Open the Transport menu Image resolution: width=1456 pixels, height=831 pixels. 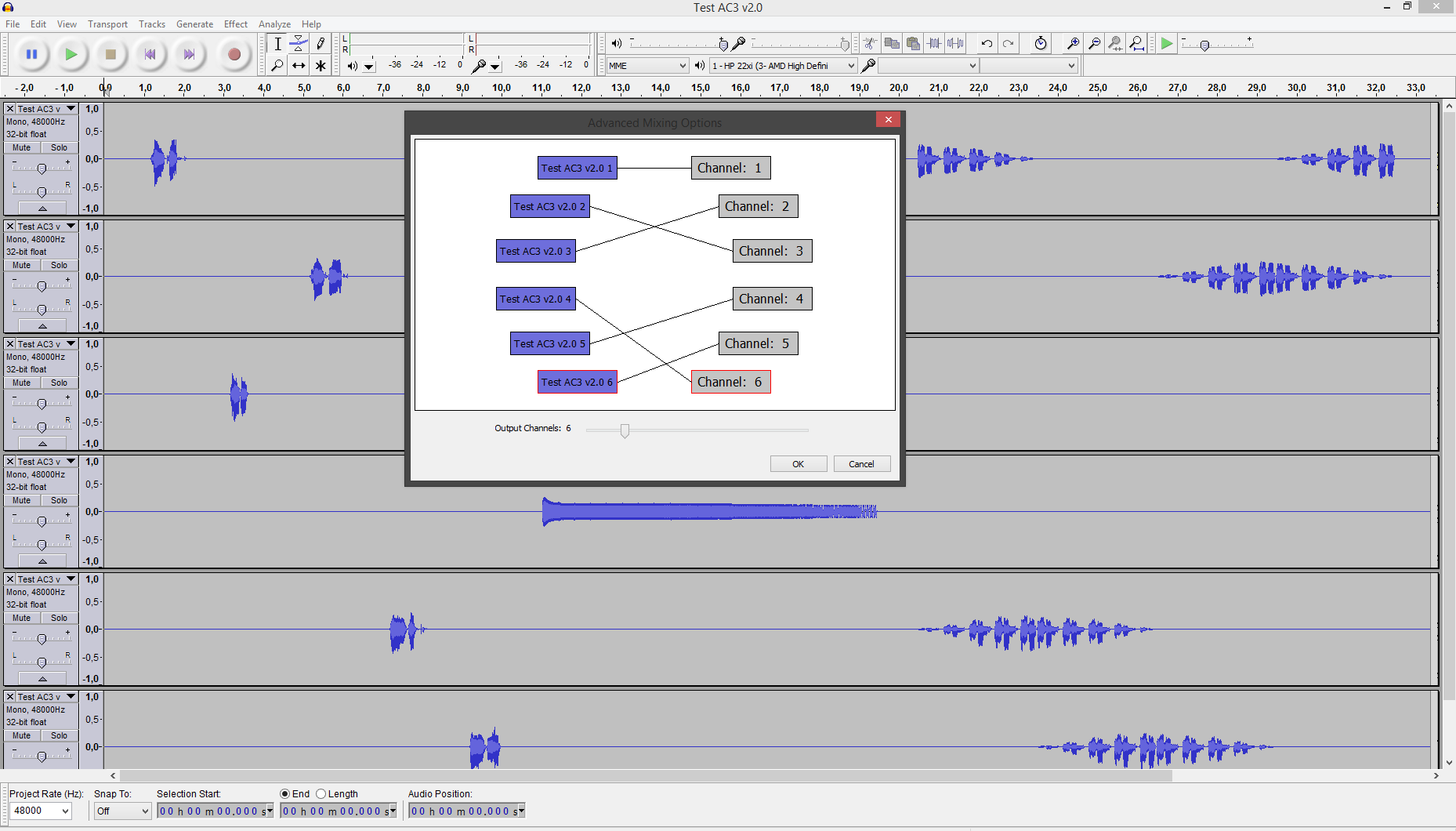click(107, 24)
